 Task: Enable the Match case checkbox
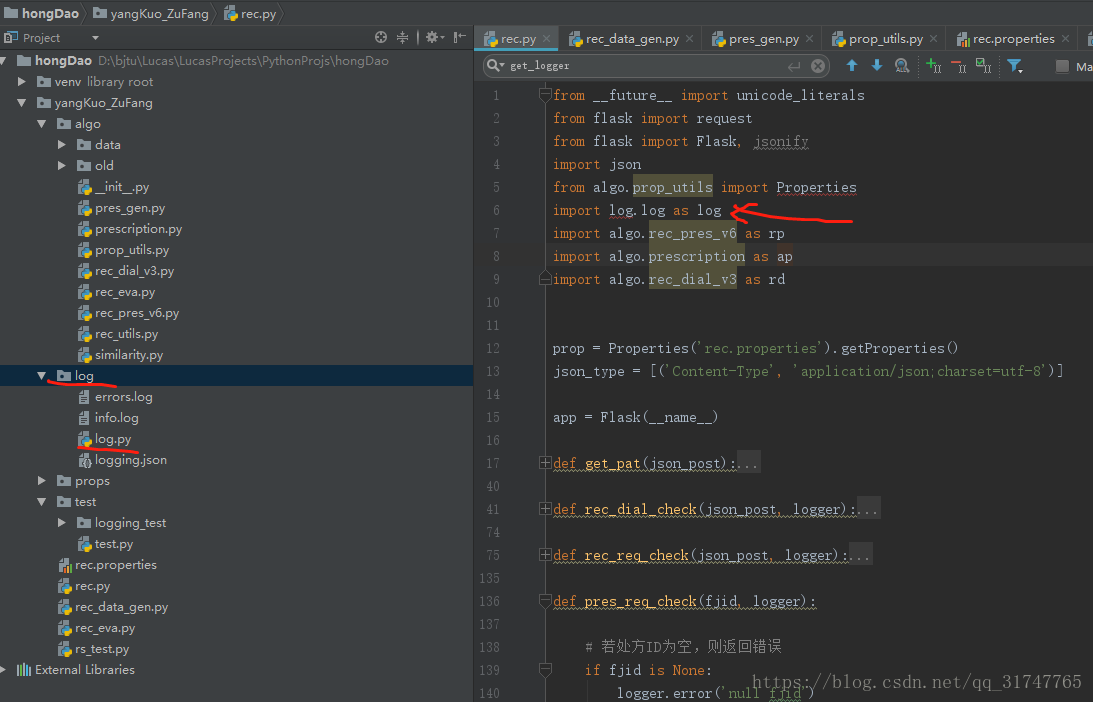click(1060, 66)
